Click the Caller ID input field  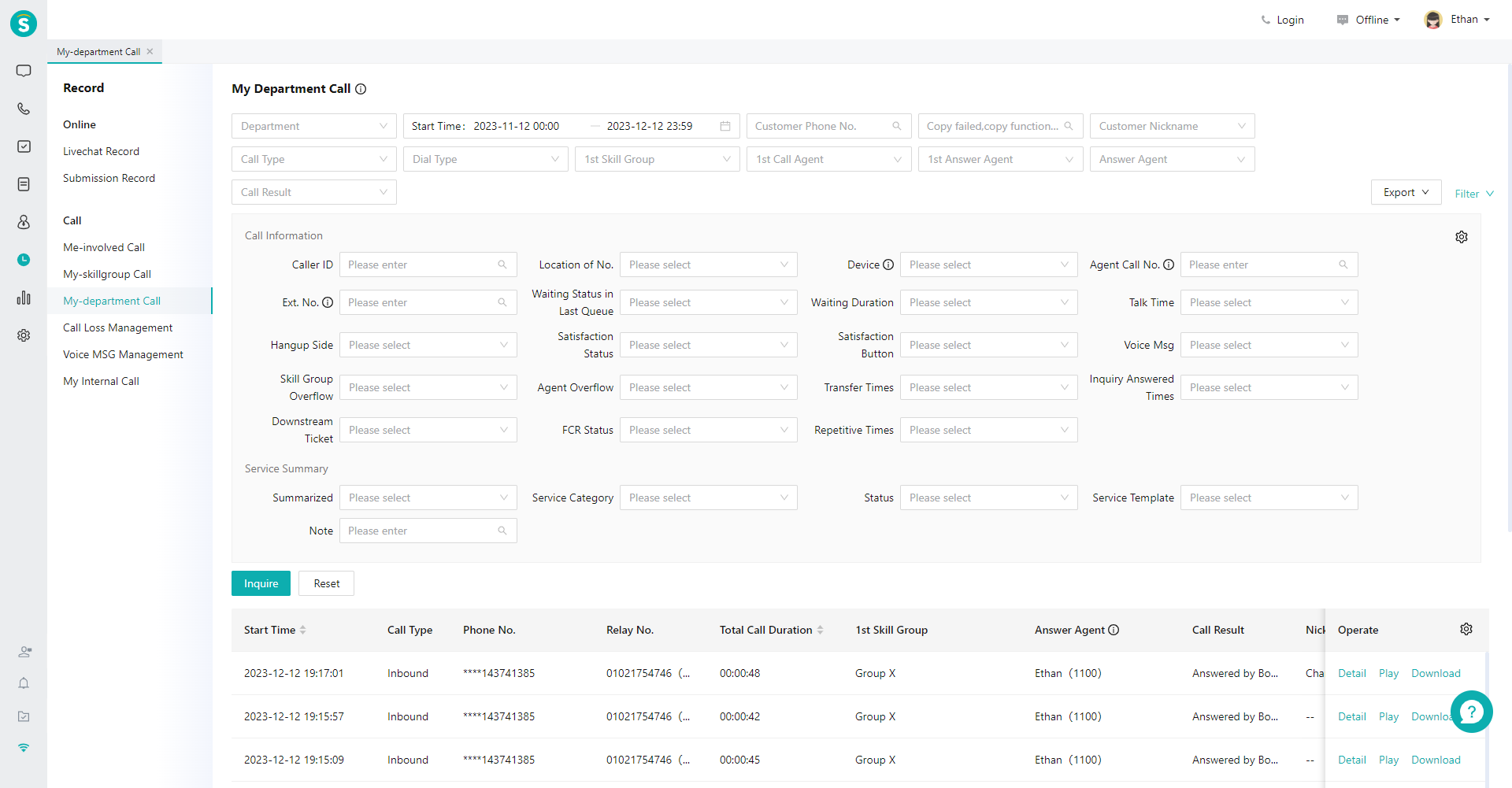(428, 265)
